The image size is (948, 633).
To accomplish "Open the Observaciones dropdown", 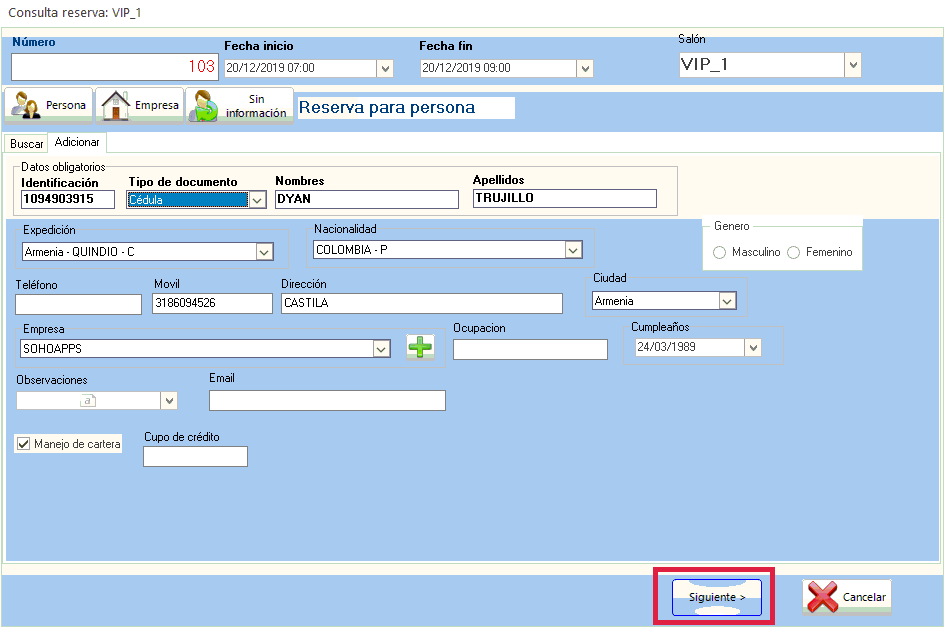I will (169, 400).
